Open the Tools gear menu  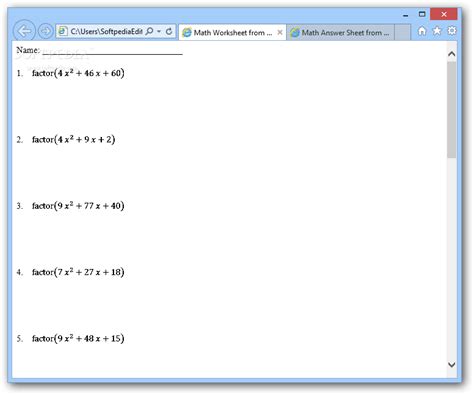coord(452,31)
